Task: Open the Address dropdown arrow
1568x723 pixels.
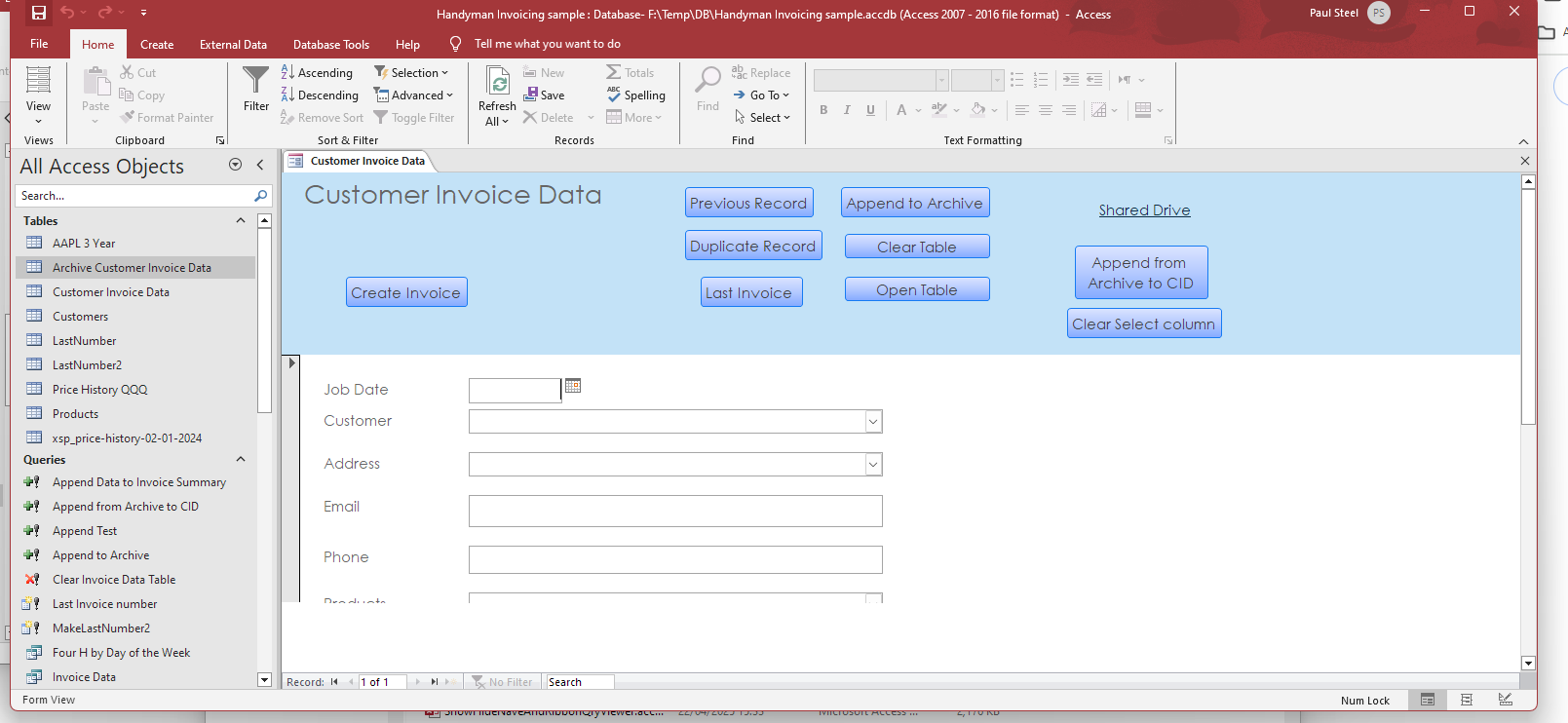Action: pos(873,465)
